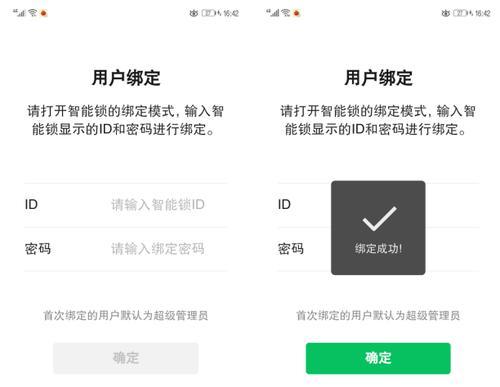The image size is (500, 387).
Task: Click the 请输入绑定密码 password field
Action: click(158, 249)
